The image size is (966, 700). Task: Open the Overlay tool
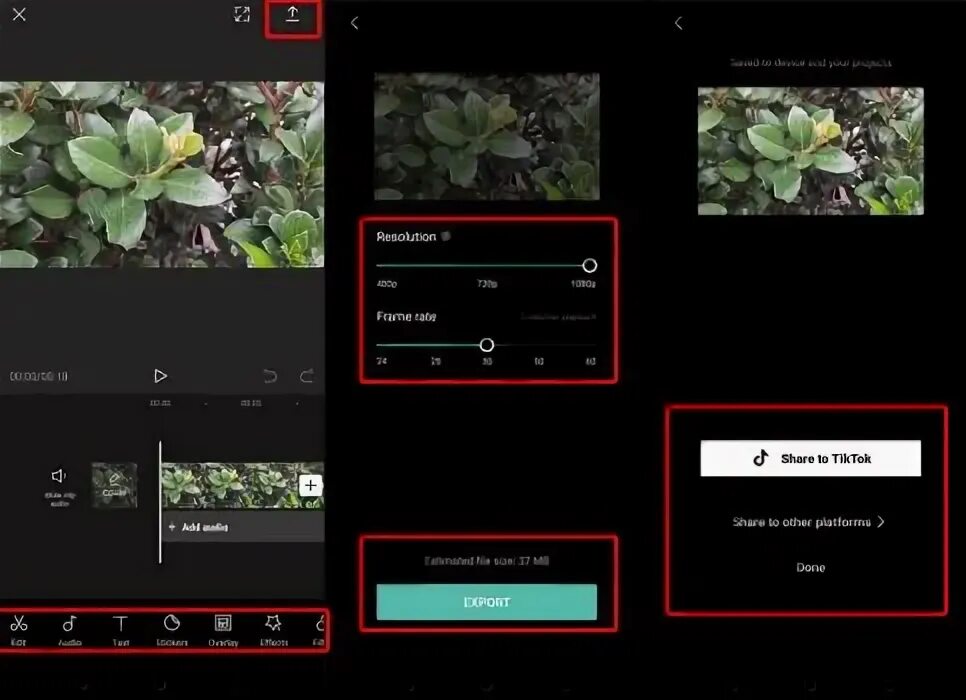click(x=223, y=630)
